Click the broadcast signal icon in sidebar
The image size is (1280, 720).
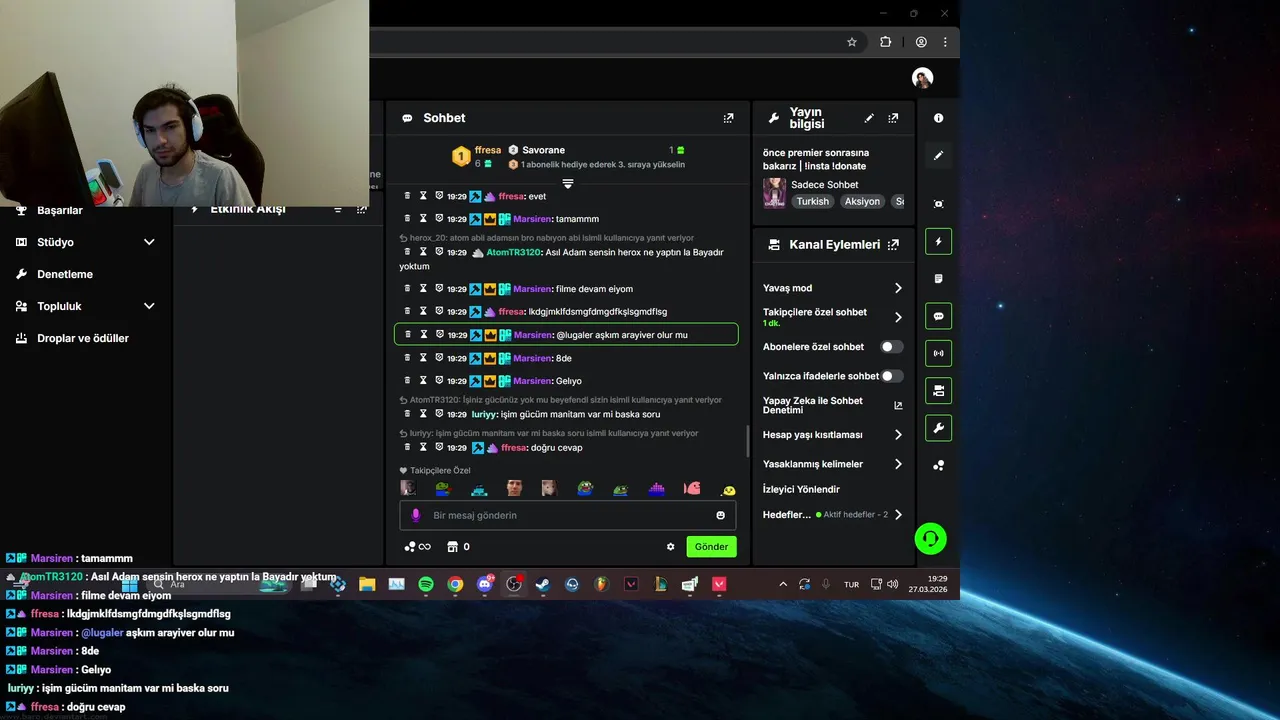pos(938,353)
